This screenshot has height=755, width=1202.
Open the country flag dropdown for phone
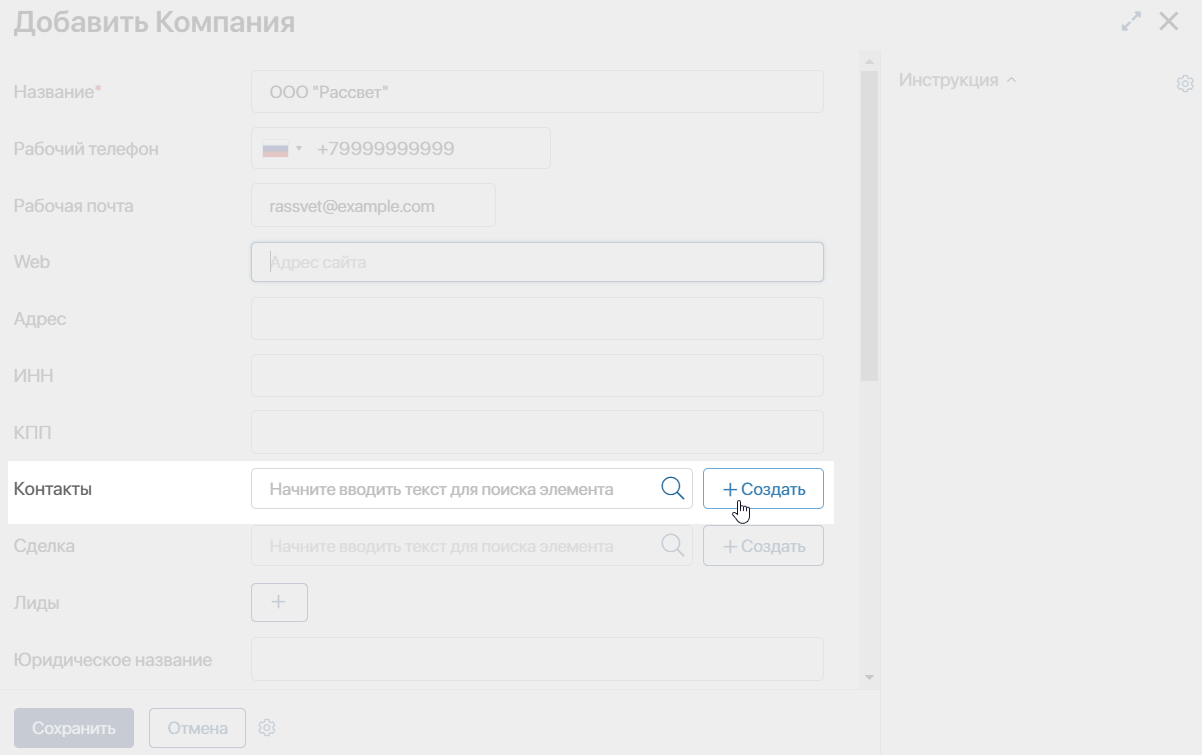point(281,149)
